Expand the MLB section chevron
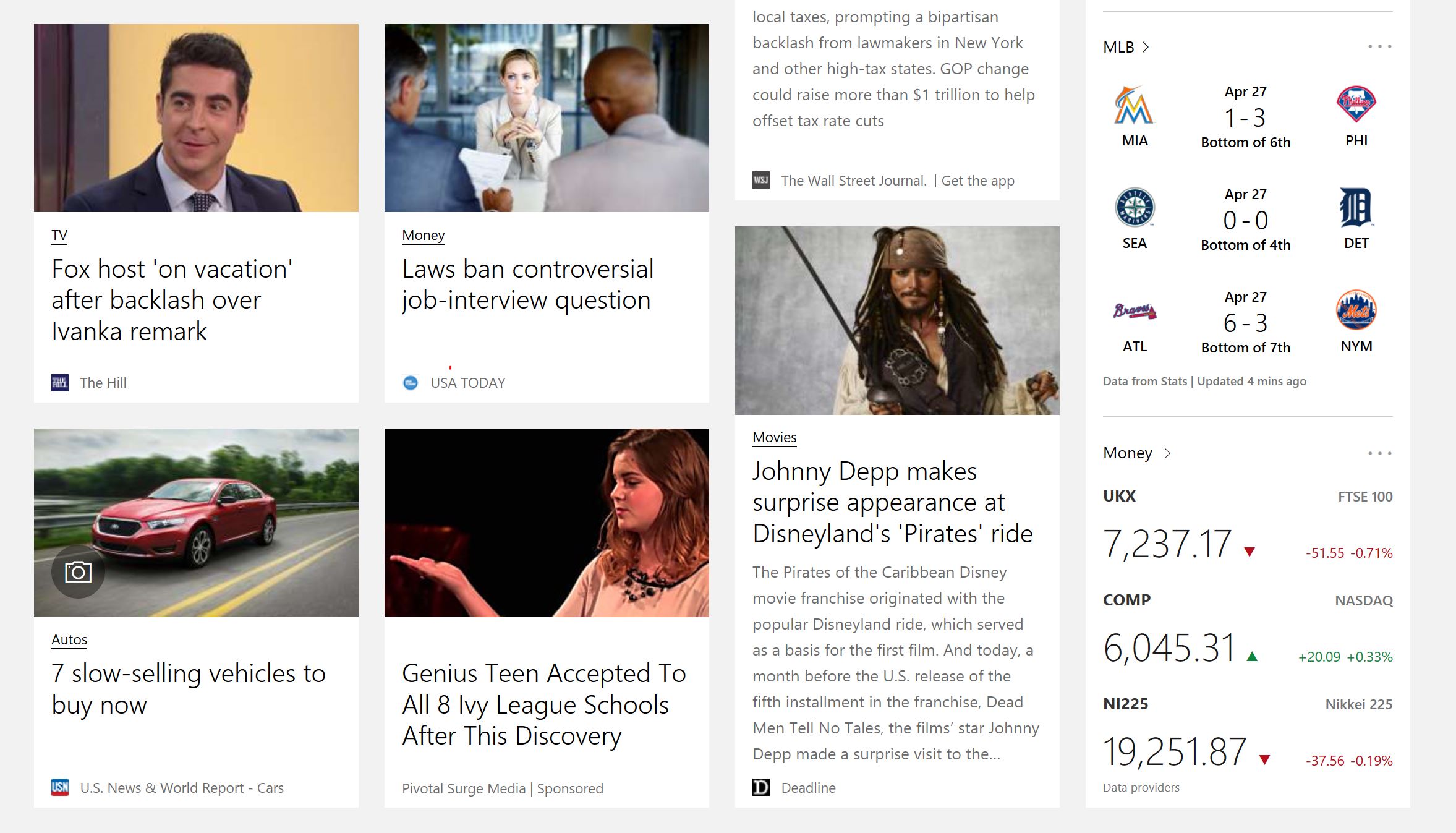Image resolution: width=1456 pixels, height=833 pixels. 1146,47
